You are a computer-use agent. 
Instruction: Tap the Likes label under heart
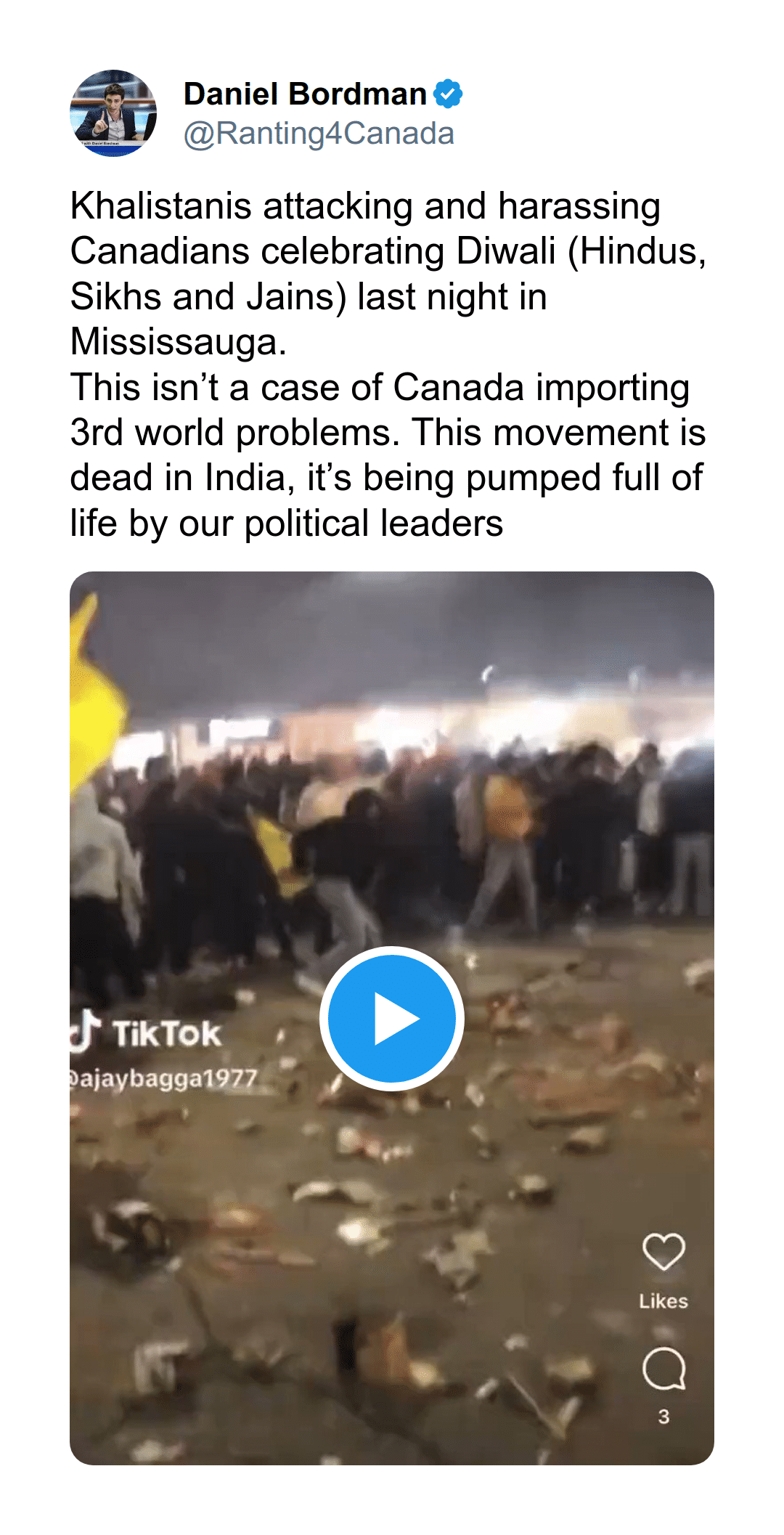(x=663, y=1301)
